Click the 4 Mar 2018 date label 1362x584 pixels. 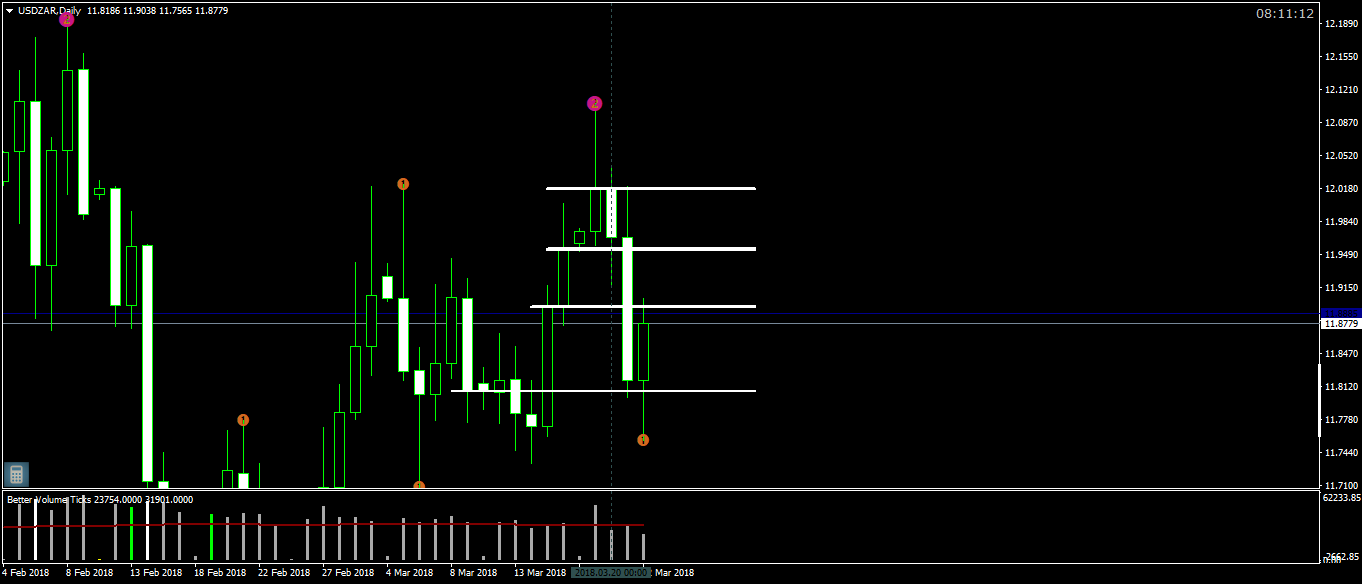tap(409, 573)
